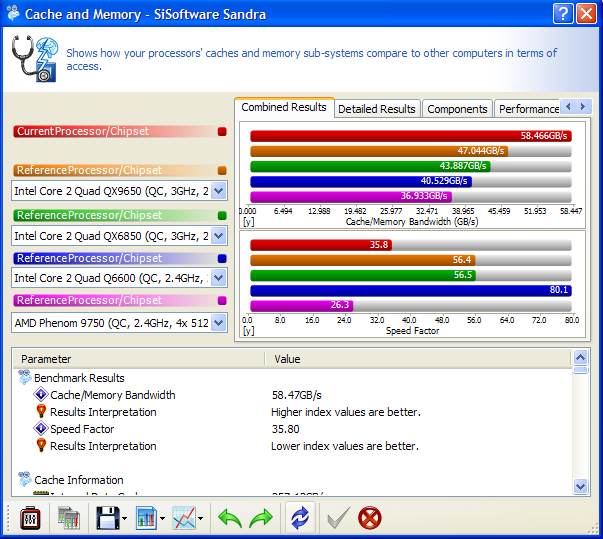Image resolution: width=603 pixels, height=539 pixels.
Task: Click the Higher index values are better text
Action: tap(346, 412)
